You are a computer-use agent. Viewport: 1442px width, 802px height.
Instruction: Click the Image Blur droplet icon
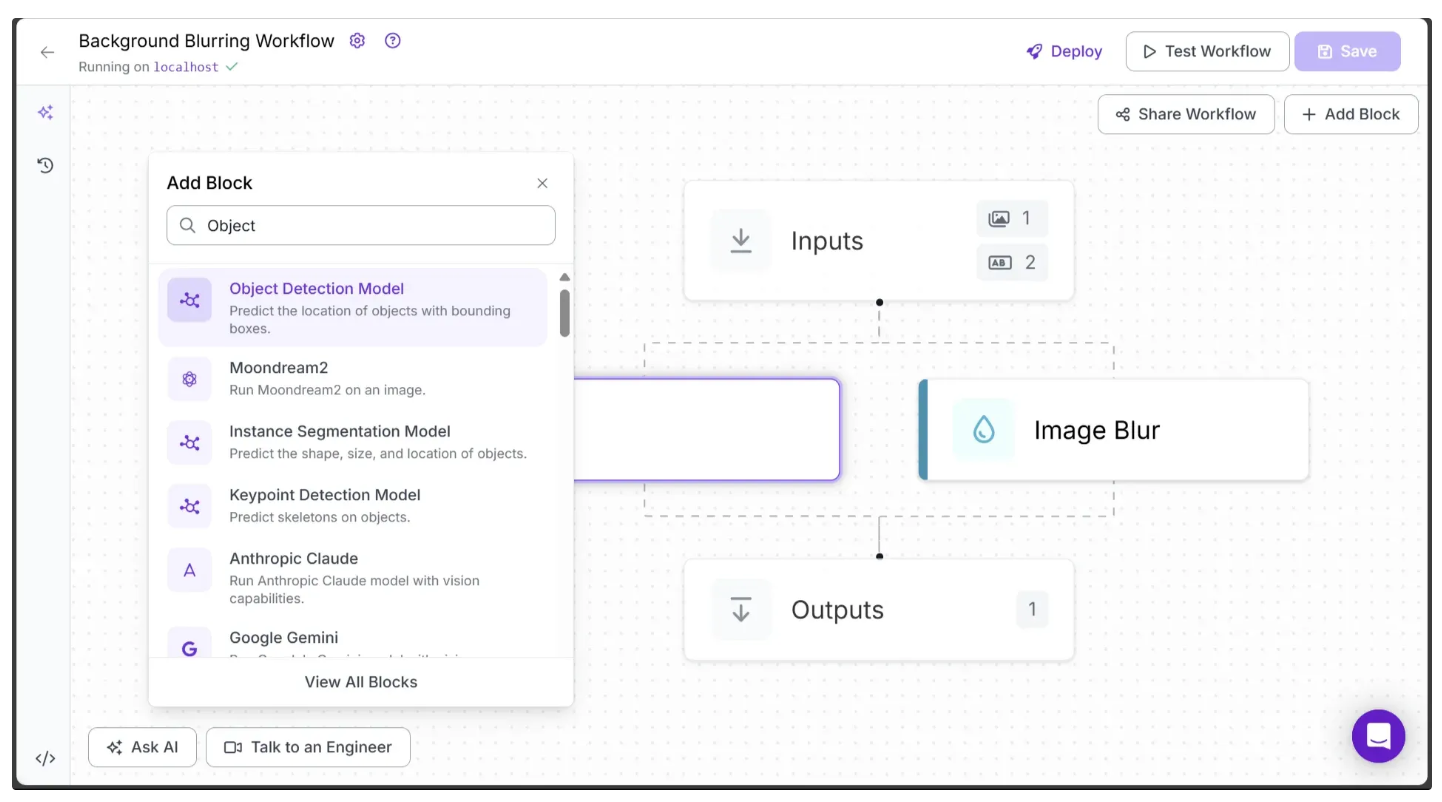(x=984, y=430)
